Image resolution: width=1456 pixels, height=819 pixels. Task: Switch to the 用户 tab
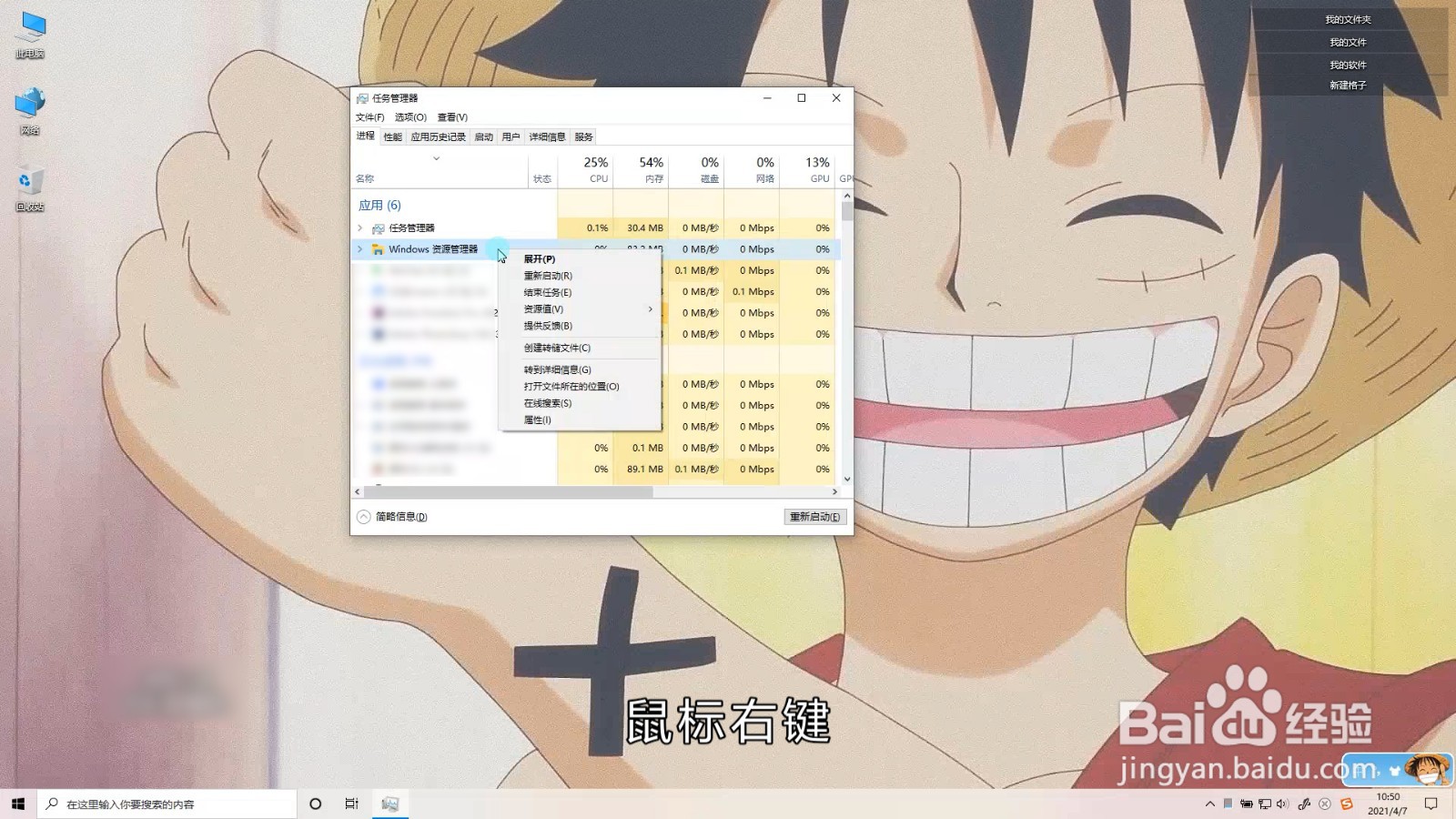(511, 137)
